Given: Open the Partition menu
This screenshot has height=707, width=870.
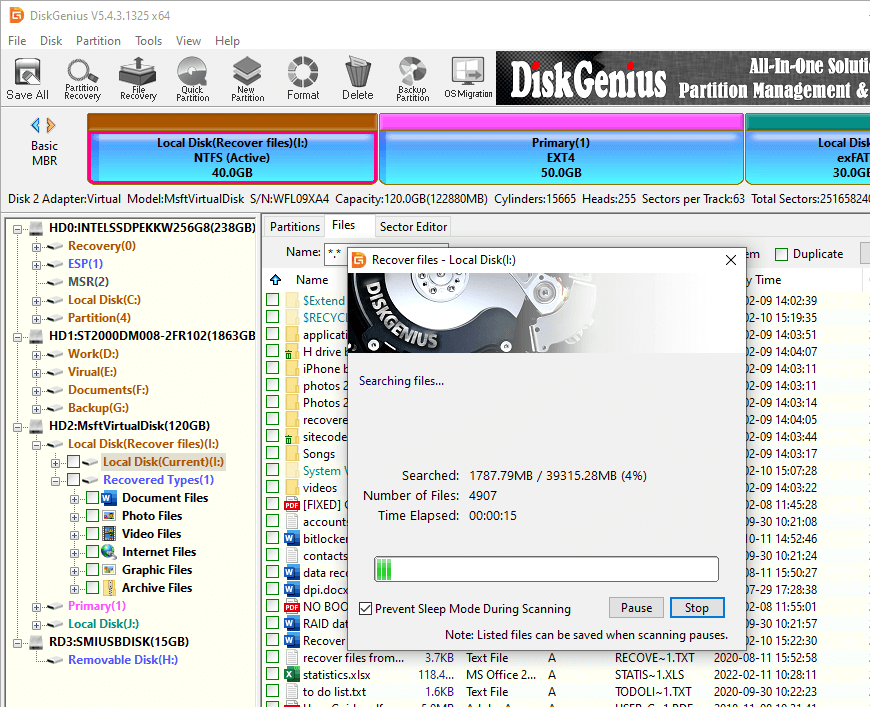Looking at the screenshot, I should (x=98, y=41).
